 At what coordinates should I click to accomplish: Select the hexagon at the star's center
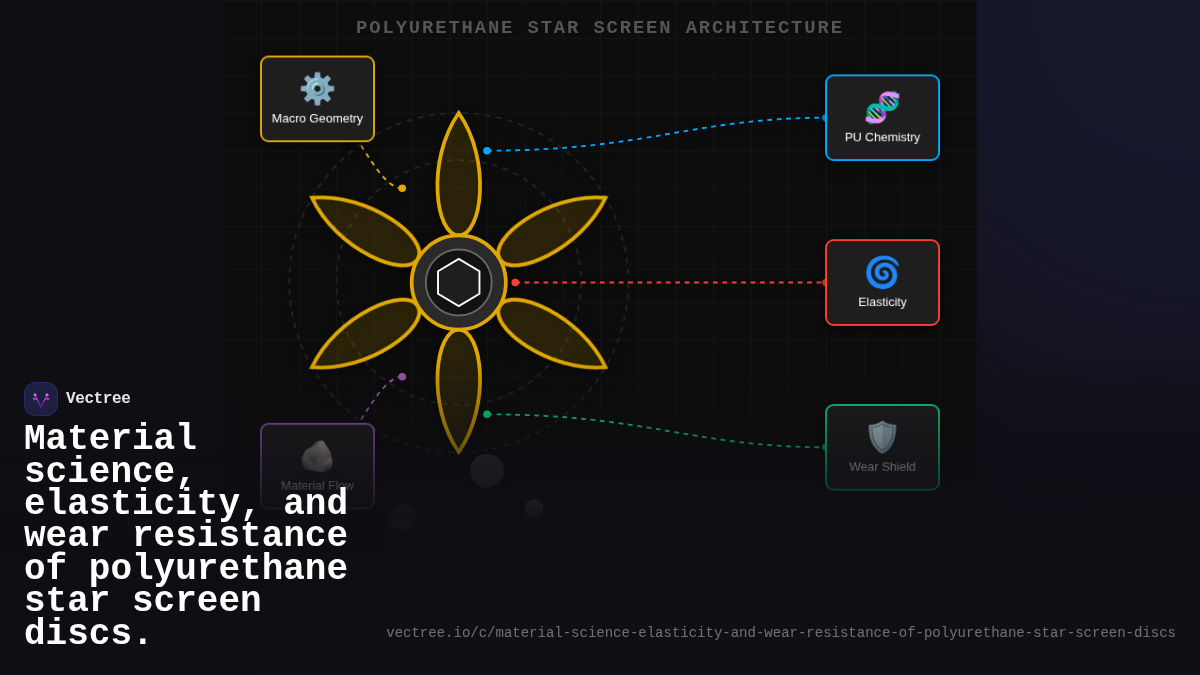pos(459,282)
